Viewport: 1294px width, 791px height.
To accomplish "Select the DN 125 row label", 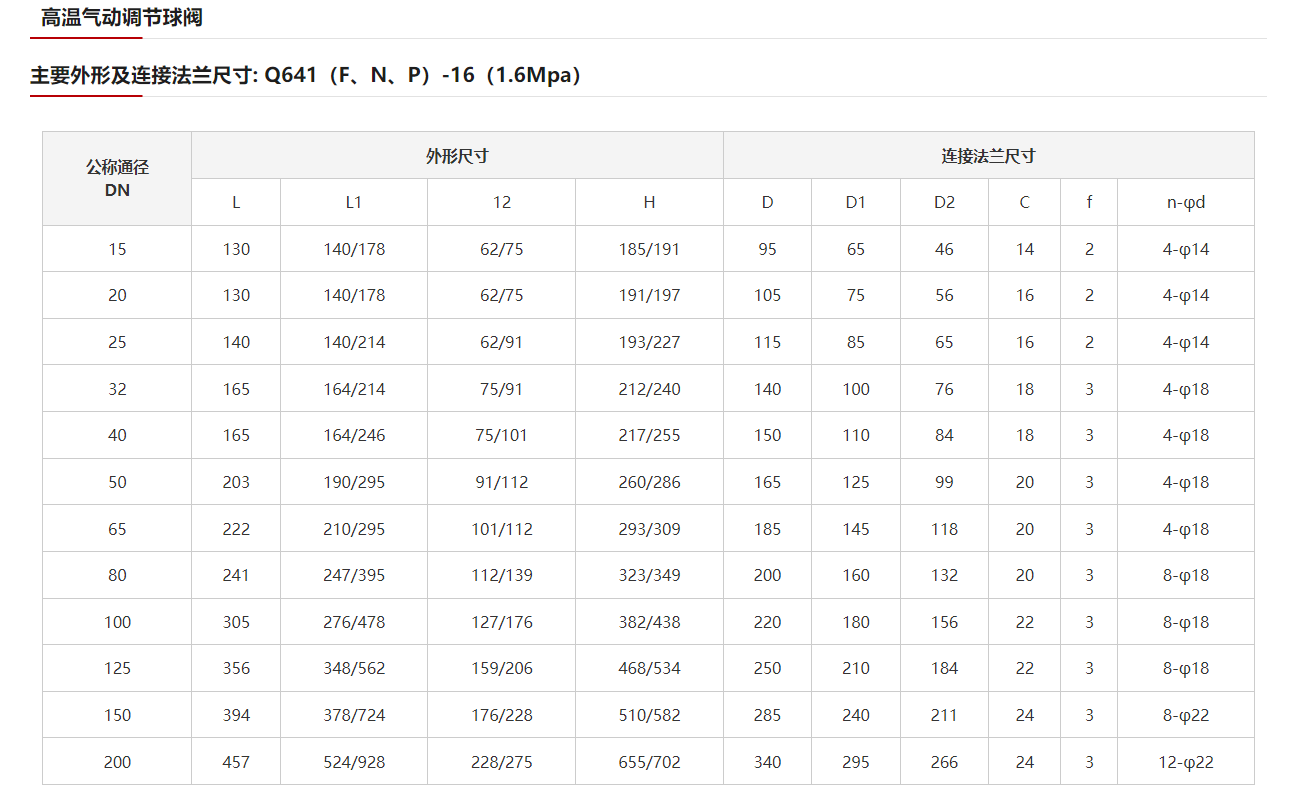I will pyautogui.click(x=117, y=668).
